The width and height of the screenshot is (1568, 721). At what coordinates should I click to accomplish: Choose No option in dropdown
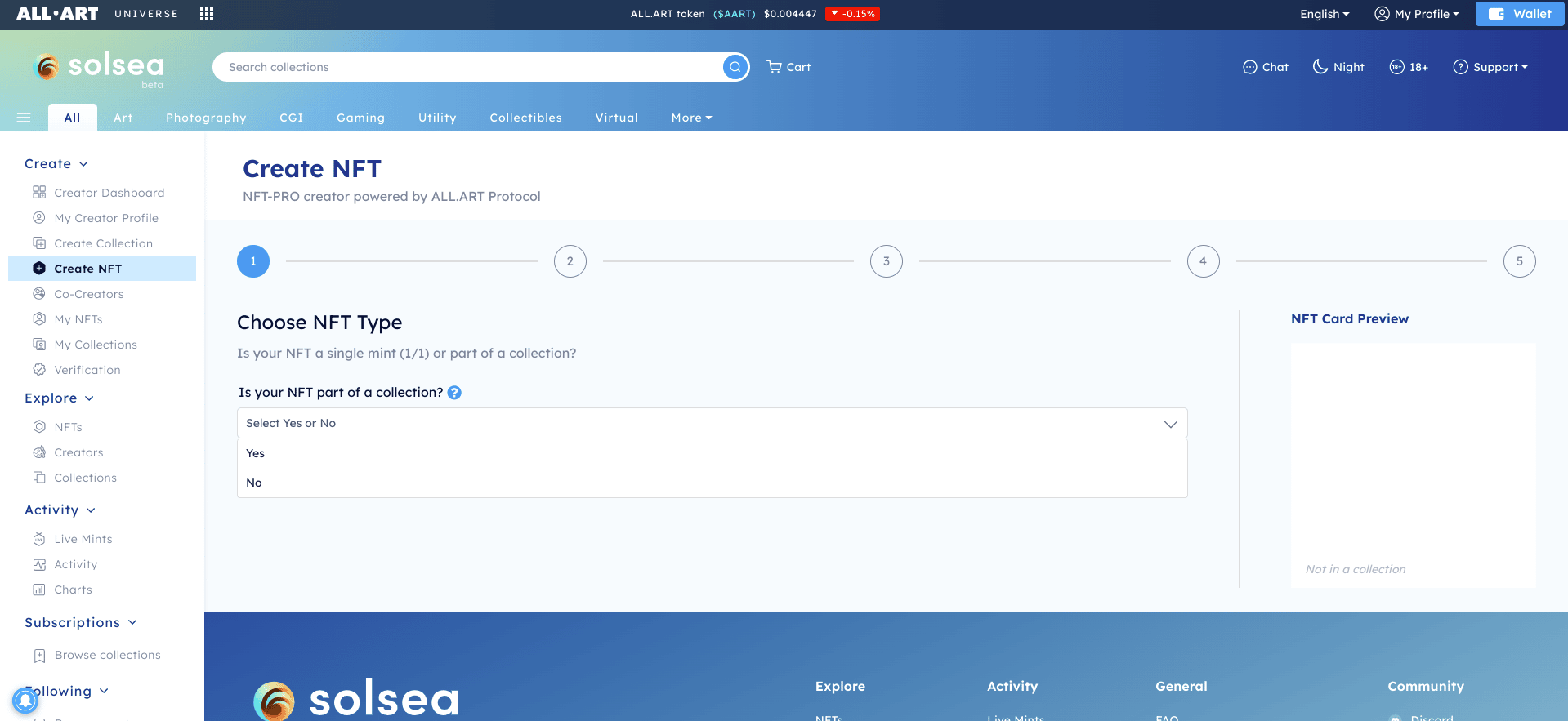pyautogui.click(x=712, y=483)
